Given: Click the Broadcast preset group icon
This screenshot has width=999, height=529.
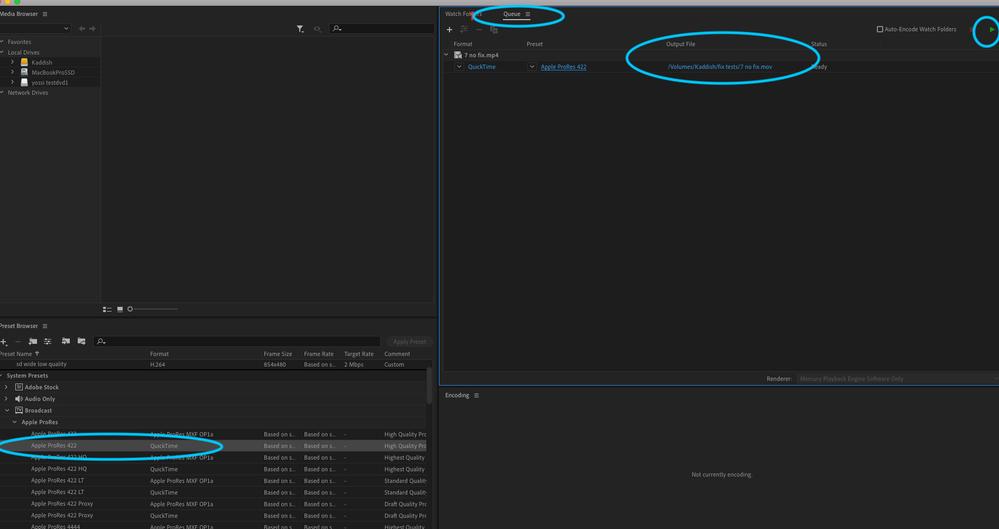Looking at the screenshot, I should tap(19, 410).
